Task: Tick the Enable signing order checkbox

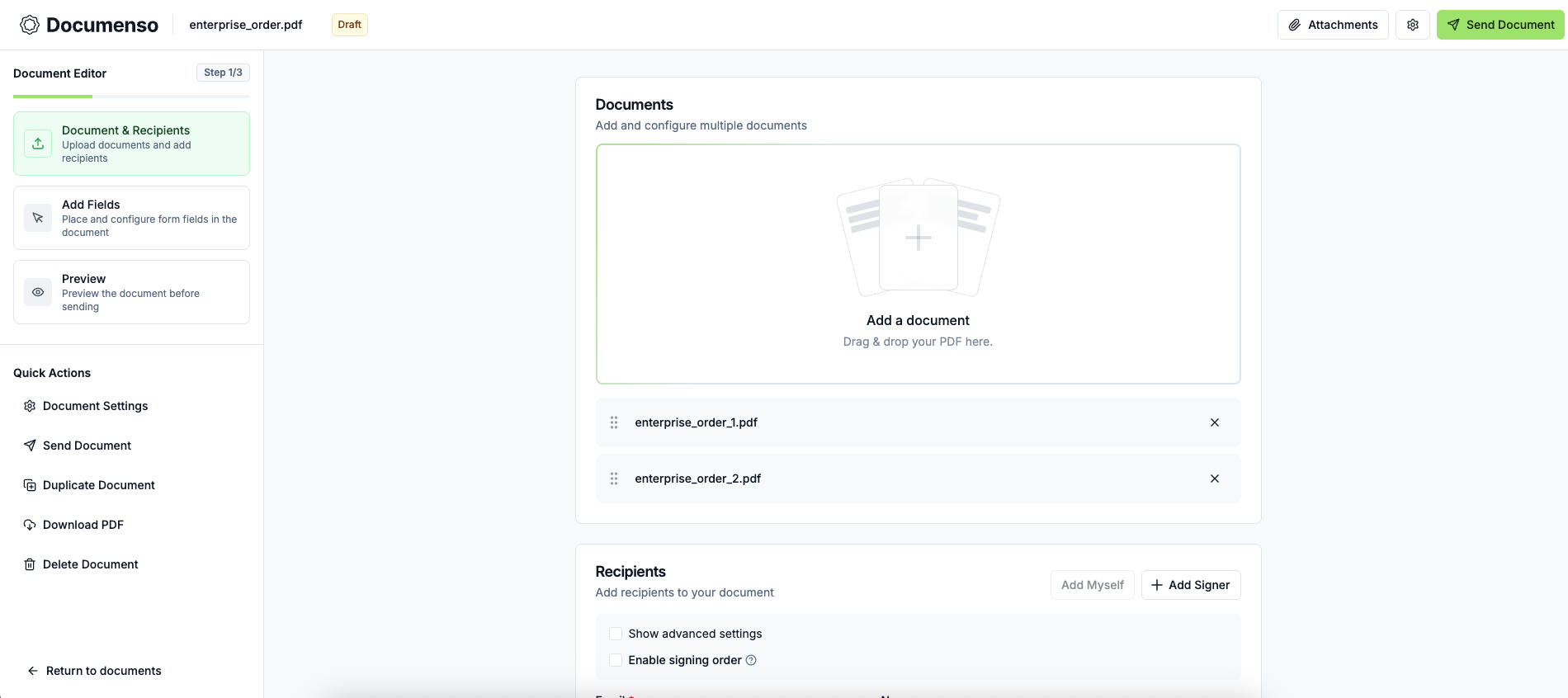Action: [x=616, y=660]
